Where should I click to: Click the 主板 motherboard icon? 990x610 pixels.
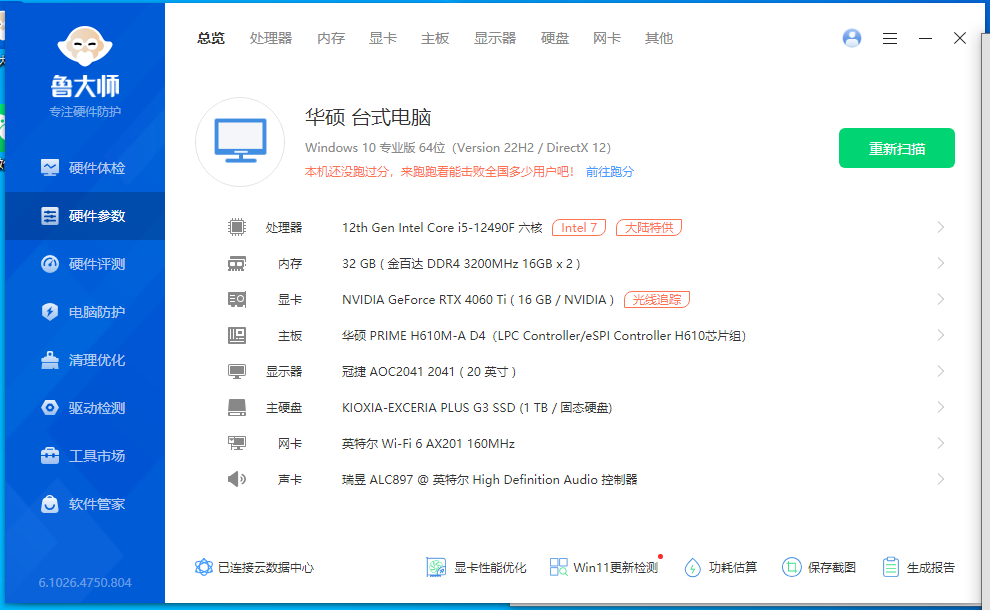pyautogui.click(x=237, y=335)
